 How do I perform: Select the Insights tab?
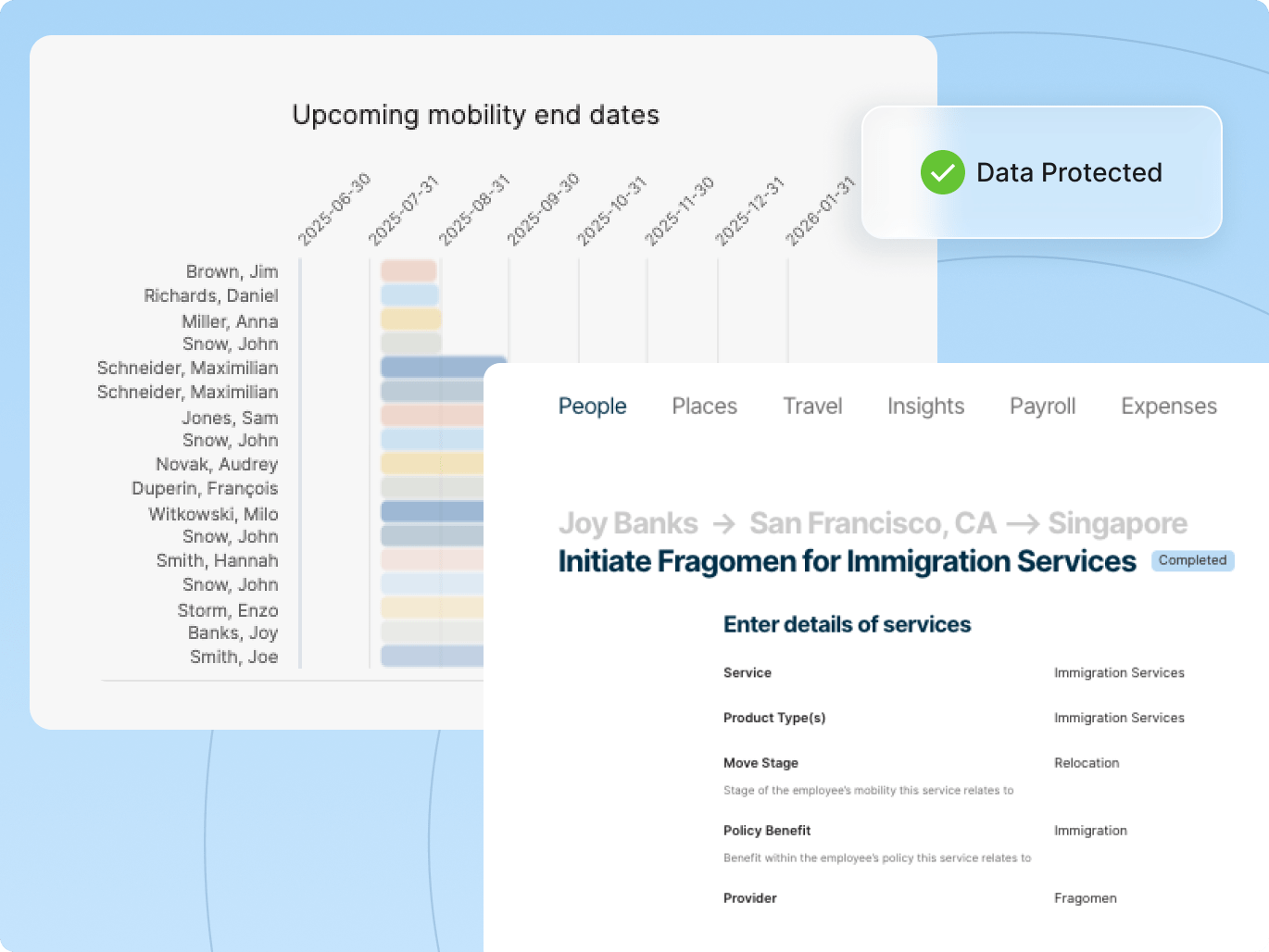point(925,407)
